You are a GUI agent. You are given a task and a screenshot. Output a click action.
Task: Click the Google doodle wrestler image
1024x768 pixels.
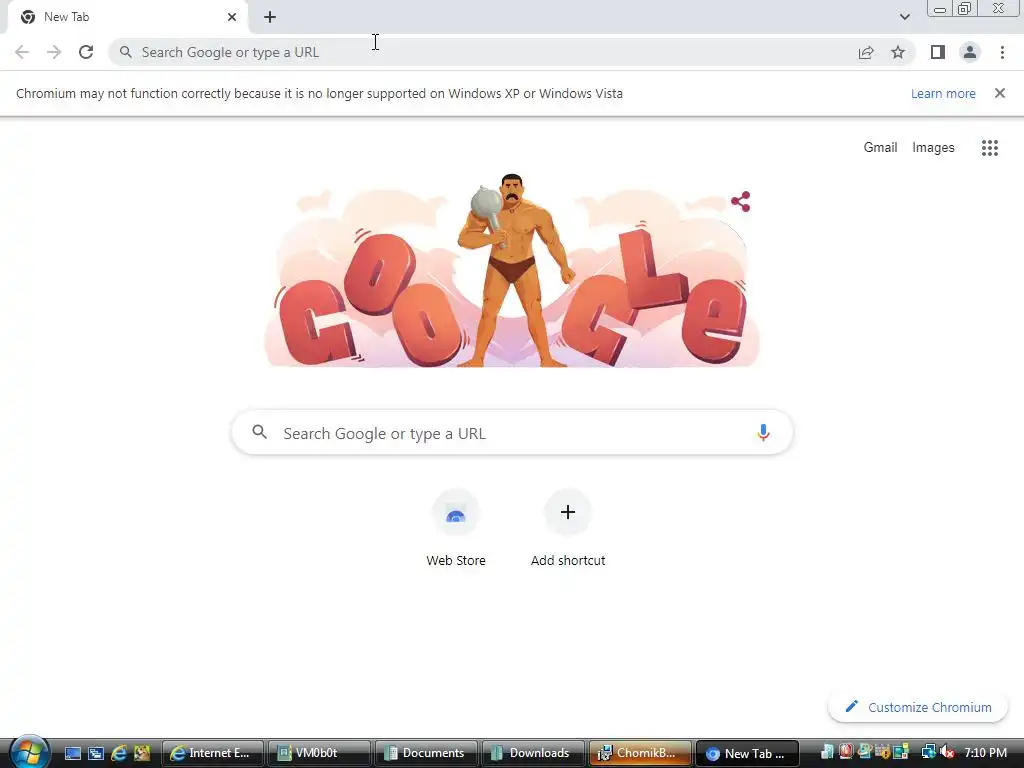tap(512, 270)
